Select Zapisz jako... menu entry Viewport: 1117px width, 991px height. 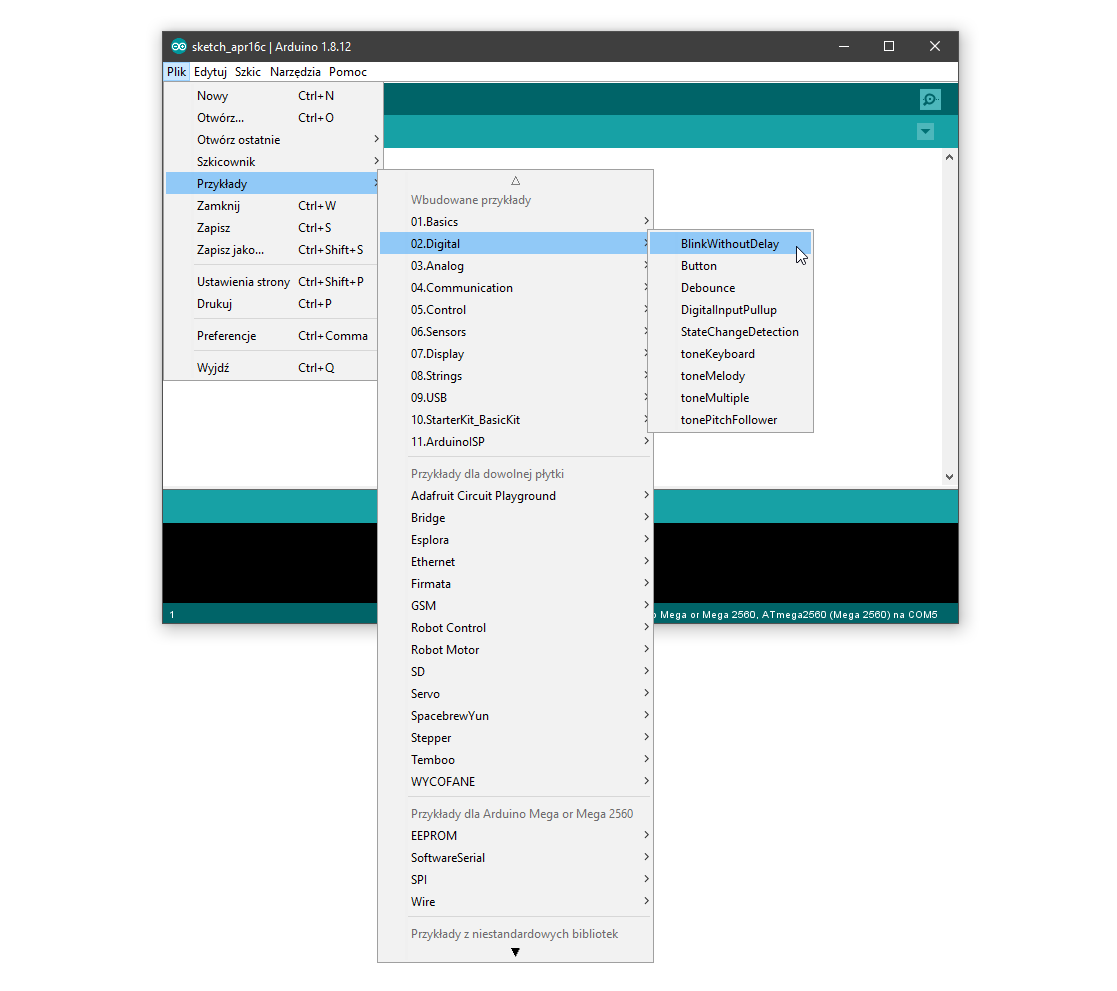pyautogui.click(x=271, y=249)
